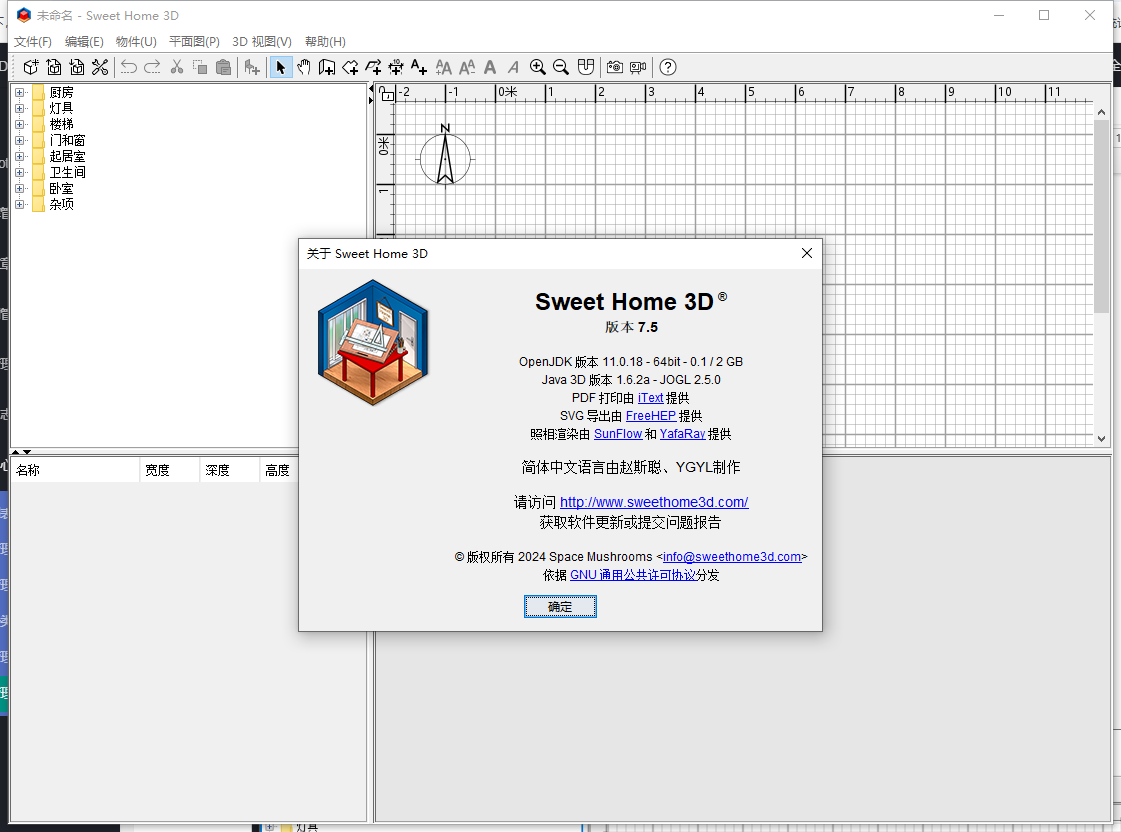The height and width of the screenshot is (832, 1121).
Task: Click plan vertical scrollbar up arrow
Action: pos(1101,112)
